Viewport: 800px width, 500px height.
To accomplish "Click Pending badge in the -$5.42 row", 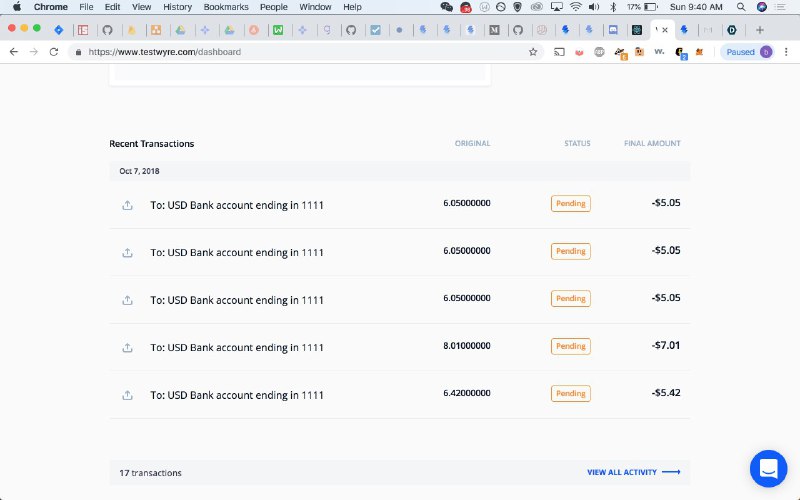I will 570,393.
